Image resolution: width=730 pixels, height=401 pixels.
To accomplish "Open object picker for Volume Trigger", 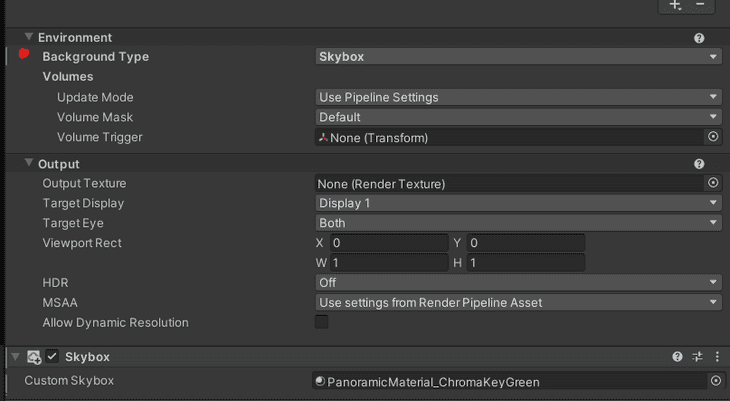I will 713,137.
